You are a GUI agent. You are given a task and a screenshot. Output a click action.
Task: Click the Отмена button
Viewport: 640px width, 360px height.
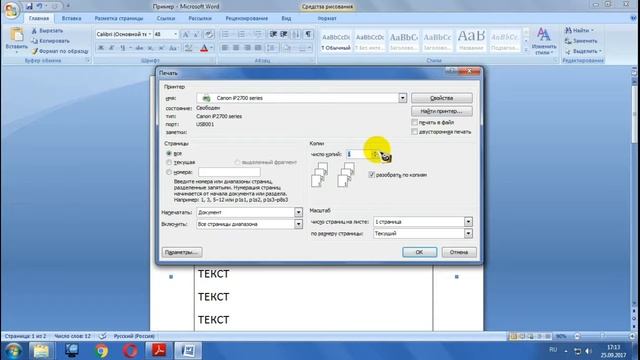[459, 252]
